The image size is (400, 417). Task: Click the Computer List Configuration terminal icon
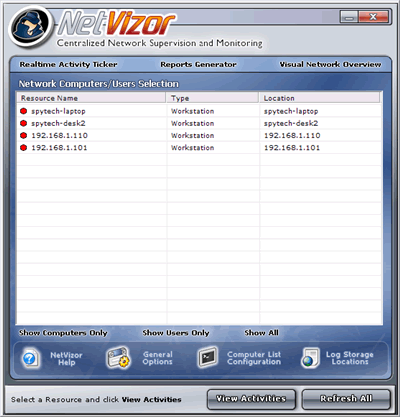click(x=207, y=357)
